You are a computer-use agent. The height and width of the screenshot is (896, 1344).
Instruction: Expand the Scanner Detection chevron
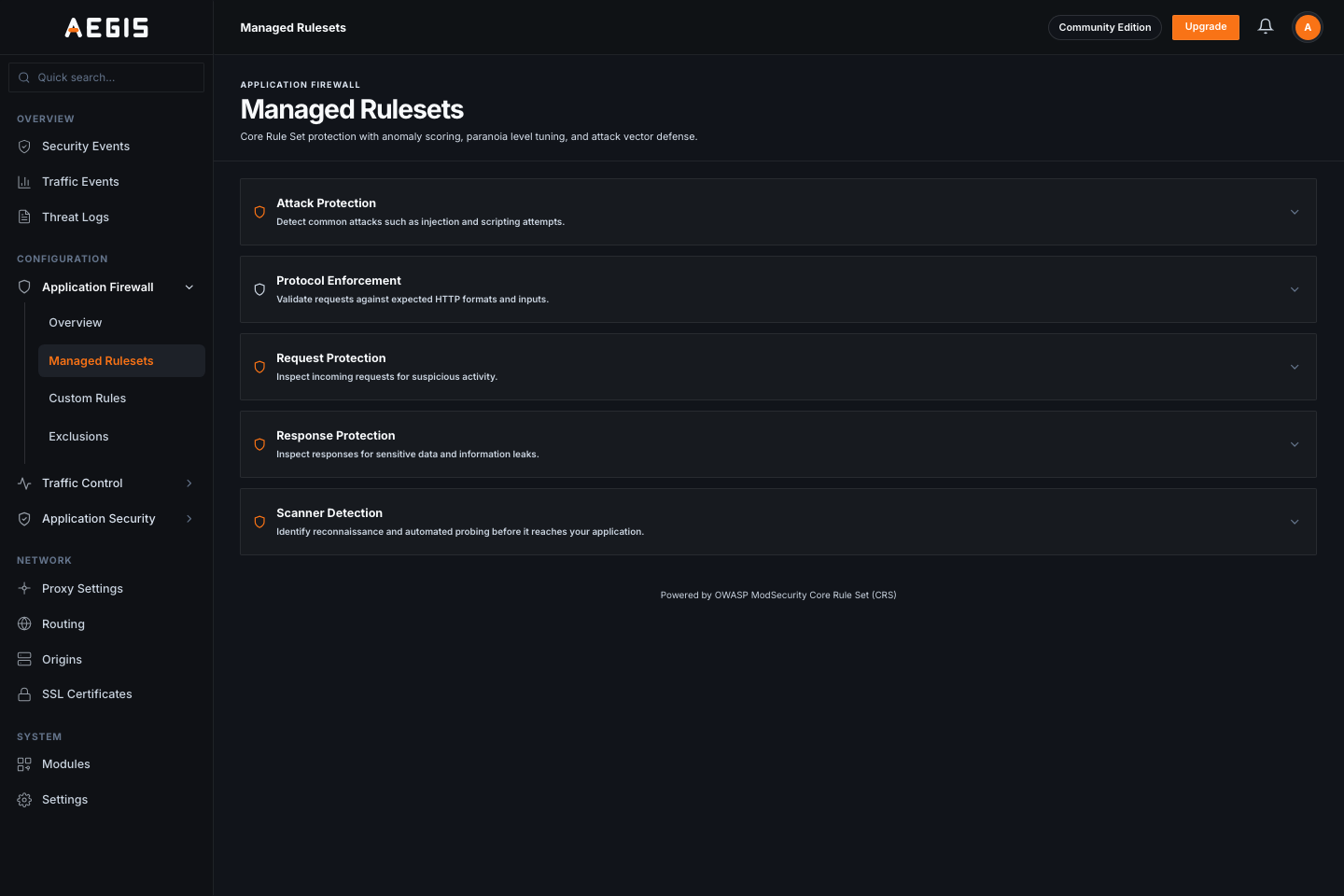pyautogui.click(x=1295, y=522)
